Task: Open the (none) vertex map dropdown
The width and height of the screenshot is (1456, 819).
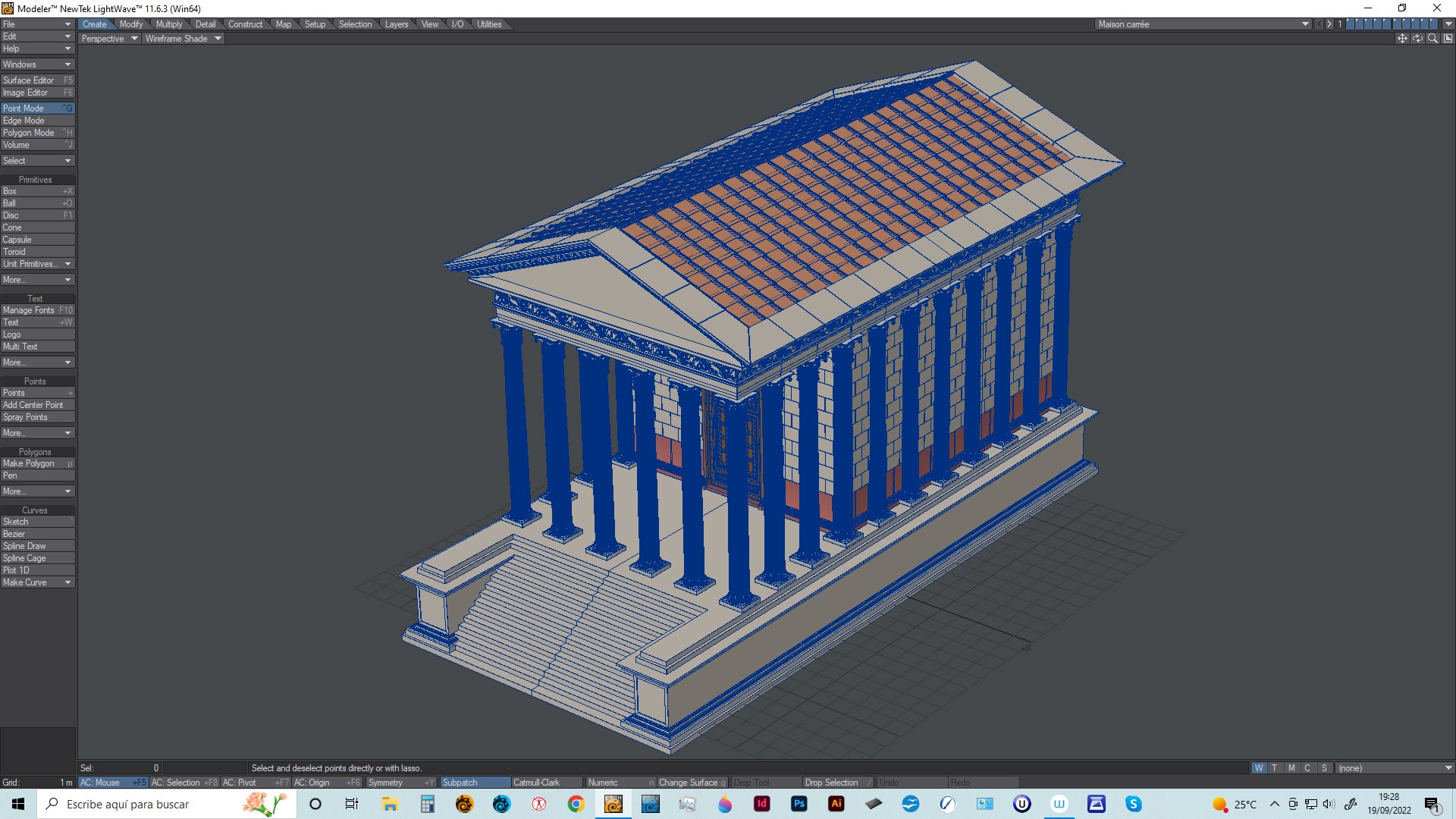Action: pos(1395,768)
